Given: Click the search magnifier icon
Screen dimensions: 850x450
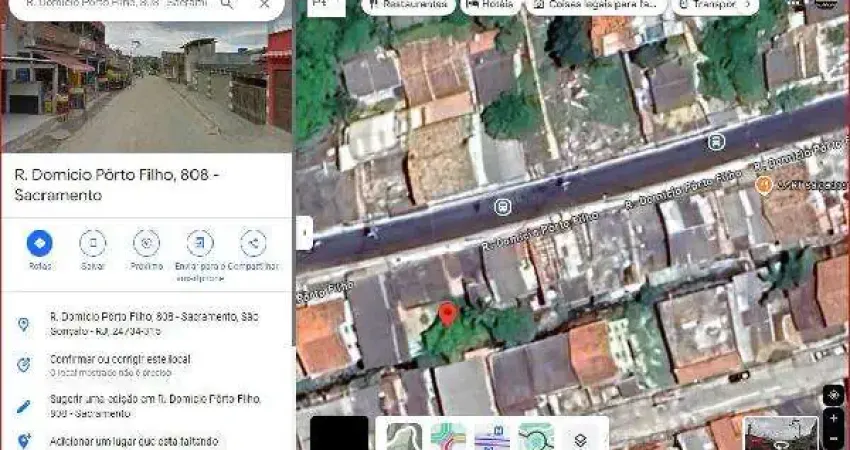Looking at the screenshot, I should (228, 4).
